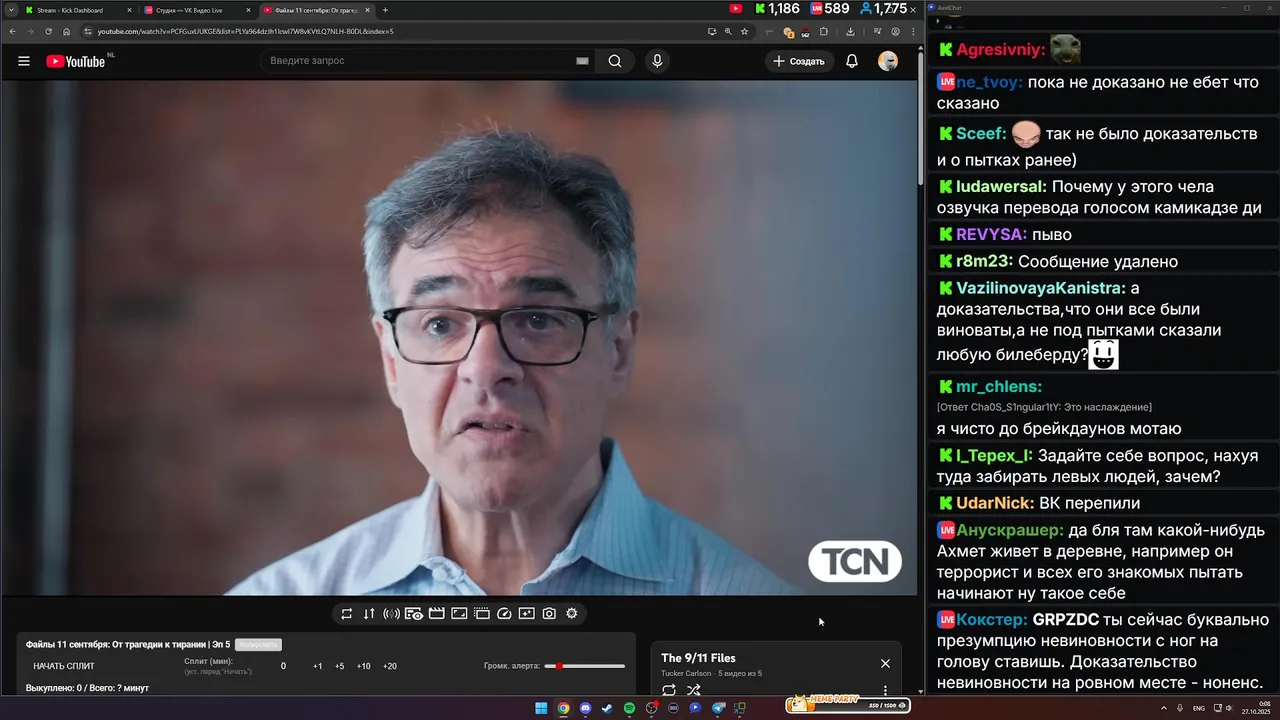
Task: Add +10 minutes to the split
Action: [x=364, y=666]
